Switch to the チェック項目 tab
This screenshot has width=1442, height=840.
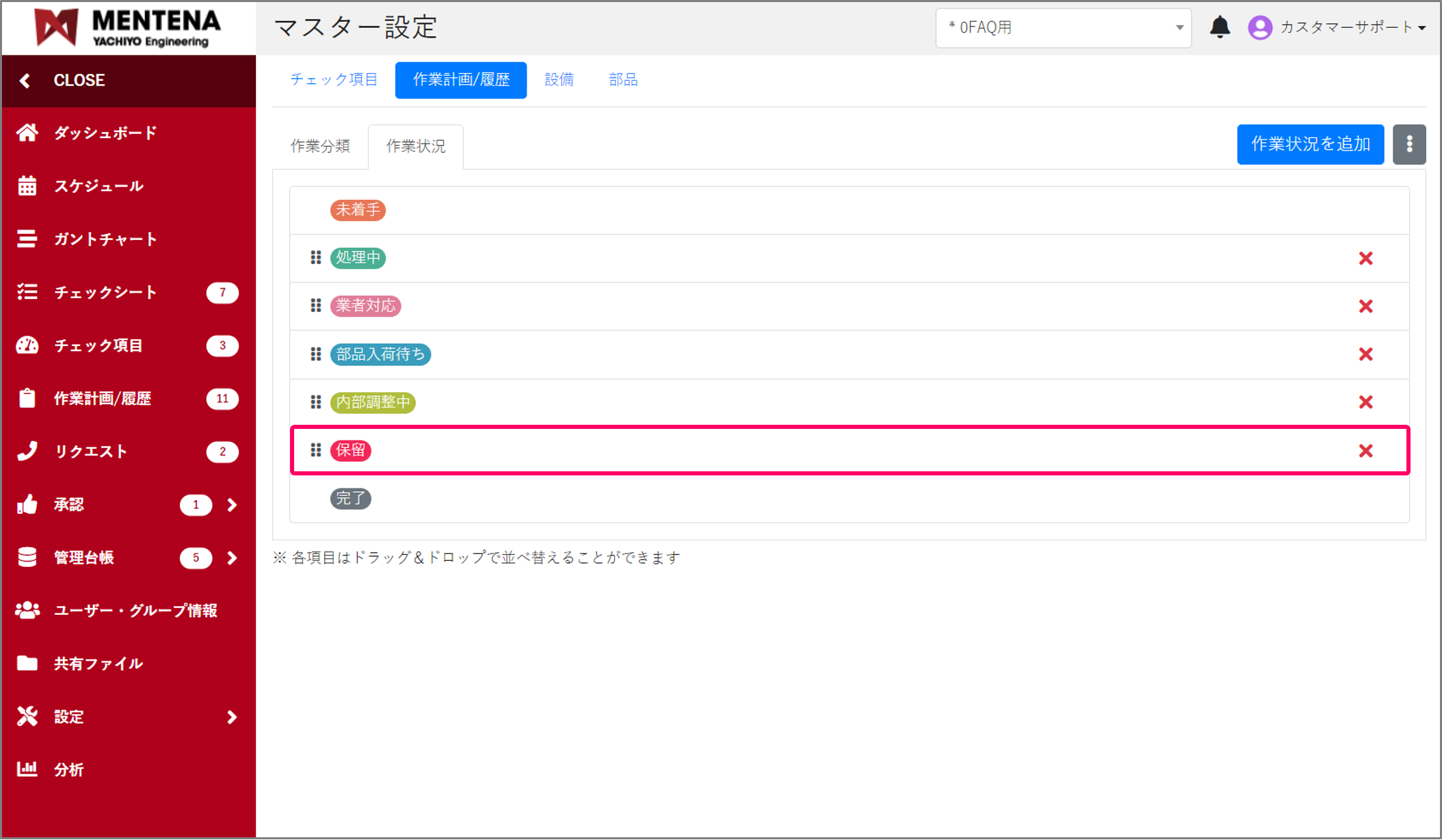[333, 80]
